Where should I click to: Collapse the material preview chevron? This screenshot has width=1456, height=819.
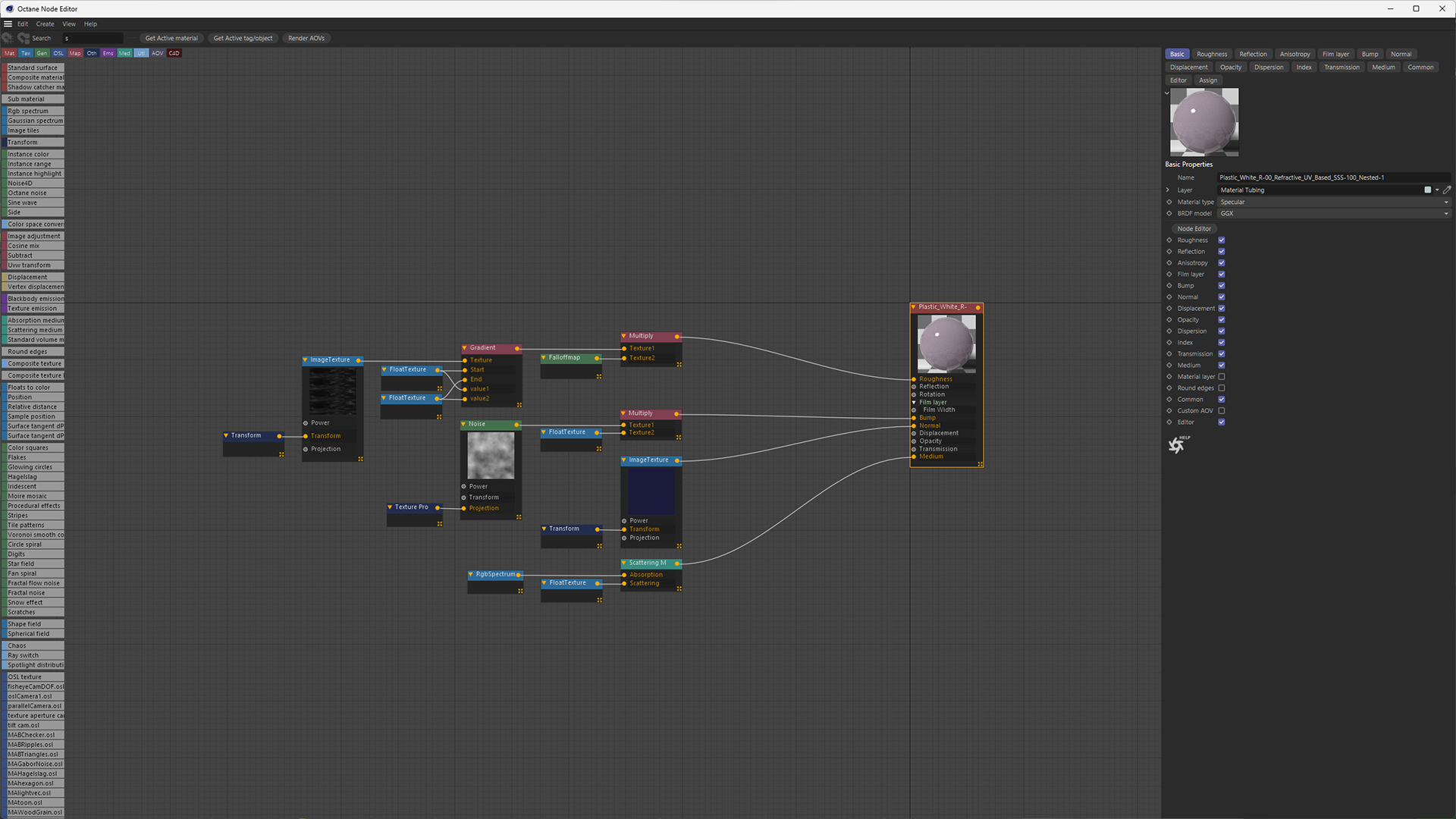point(1167,93)
